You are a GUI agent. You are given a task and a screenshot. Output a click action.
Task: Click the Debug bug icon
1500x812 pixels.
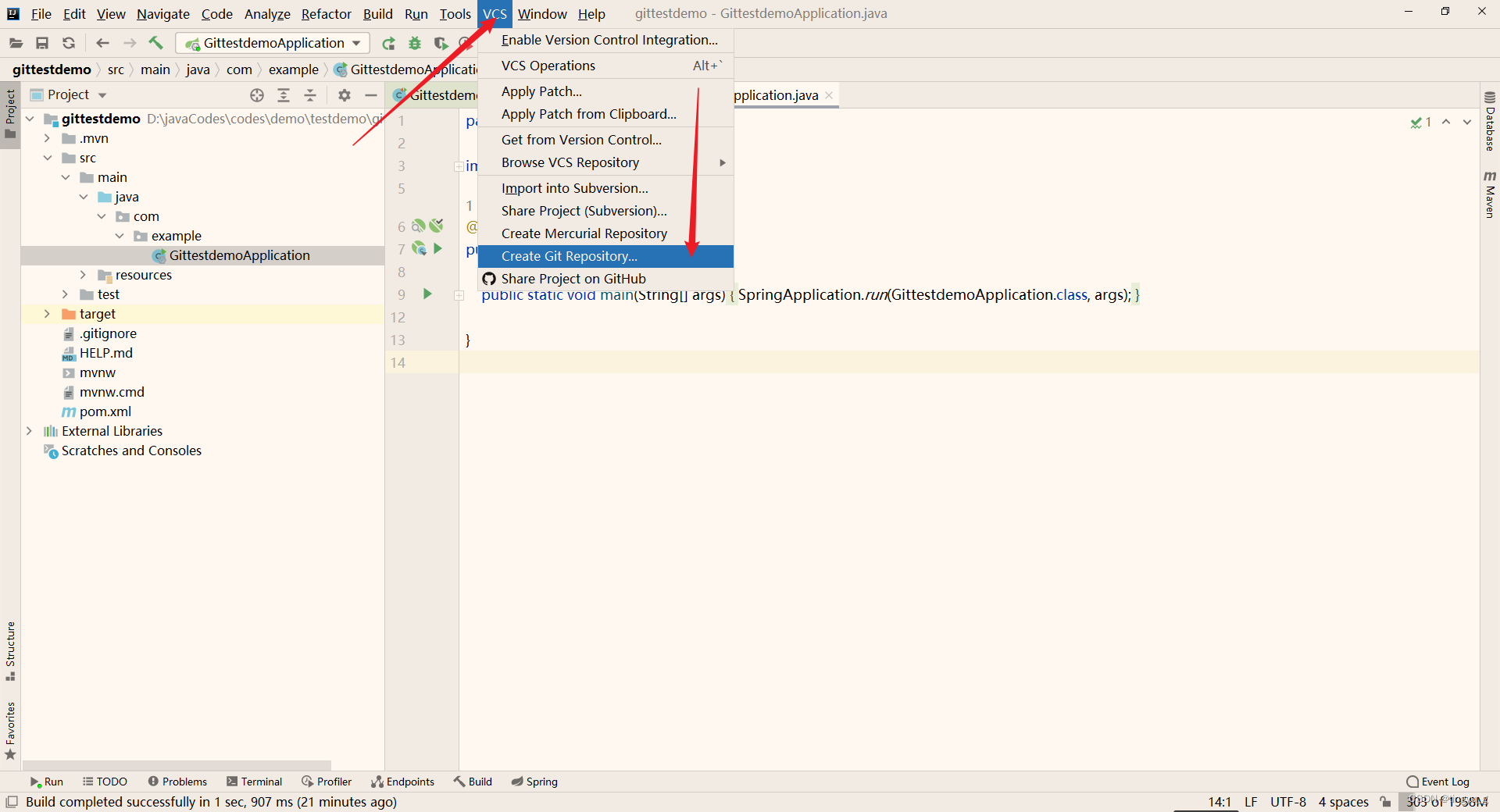tap(415, 43)
